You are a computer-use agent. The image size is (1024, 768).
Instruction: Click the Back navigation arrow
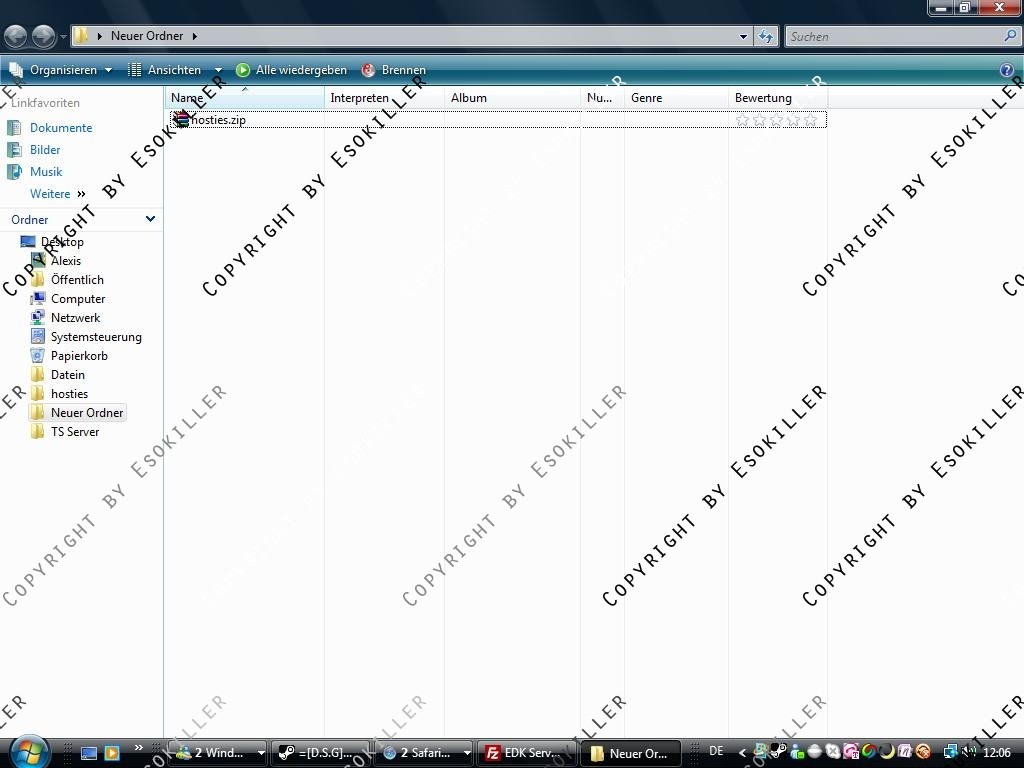click(15, 37)
